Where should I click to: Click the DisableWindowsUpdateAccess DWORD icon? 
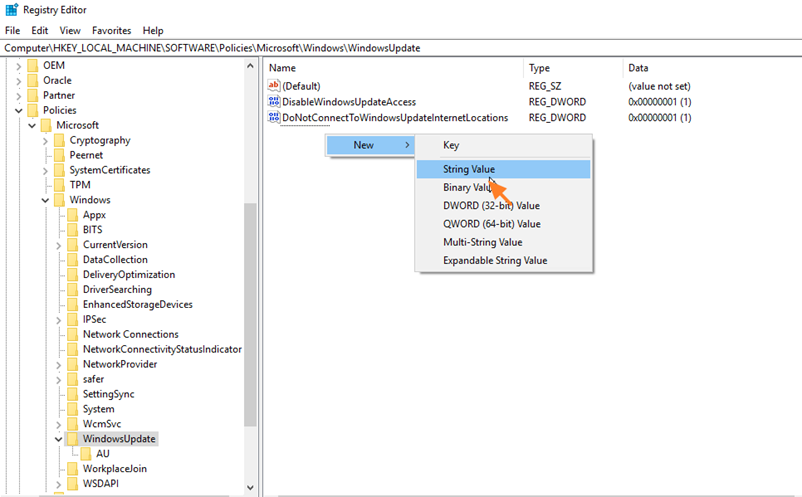pyautogui.click(x=274, y=102)
